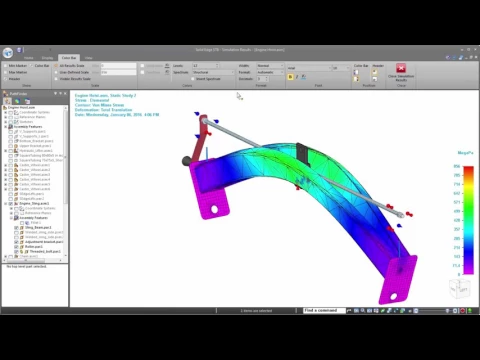Screen dimensions: 480x360
Task: Click the Zoom Area icon in status bar
Action: click(356, 311)
